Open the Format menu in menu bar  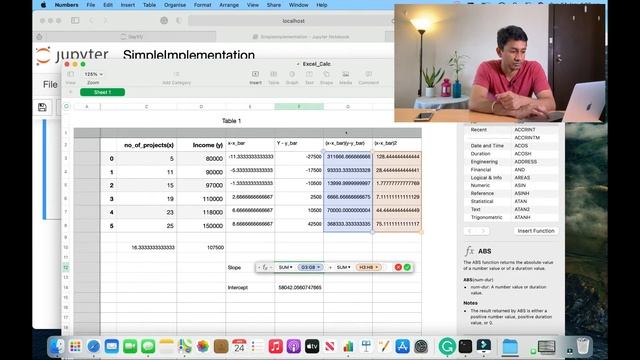click(202, 5)
